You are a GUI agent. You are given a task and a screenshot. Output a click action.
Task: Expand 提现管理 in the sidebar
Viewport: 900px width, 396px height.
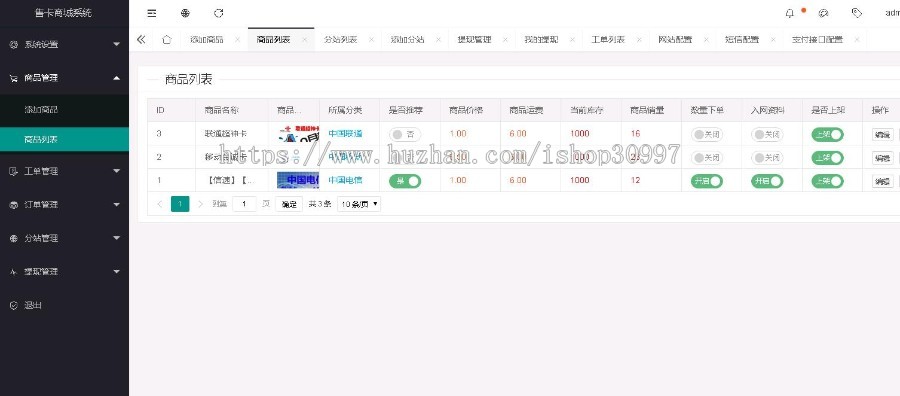64,271
